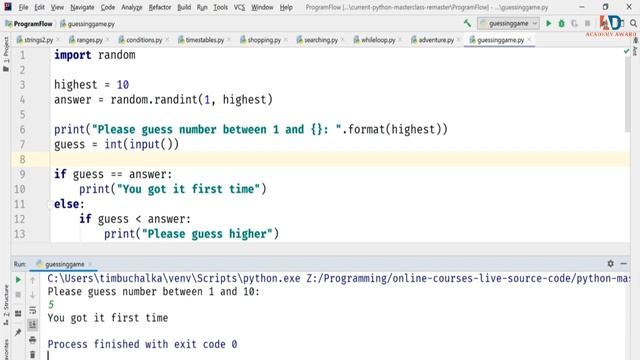This screenshot has width=640, height=360.
Task: Clear console with the trash icon
Action: [x=33, y=354]
